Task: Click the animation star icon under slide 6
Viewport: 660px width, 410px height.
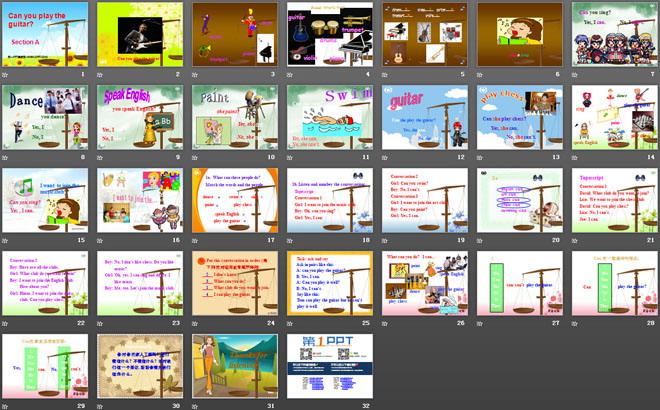Action: [x=480, y=75]
